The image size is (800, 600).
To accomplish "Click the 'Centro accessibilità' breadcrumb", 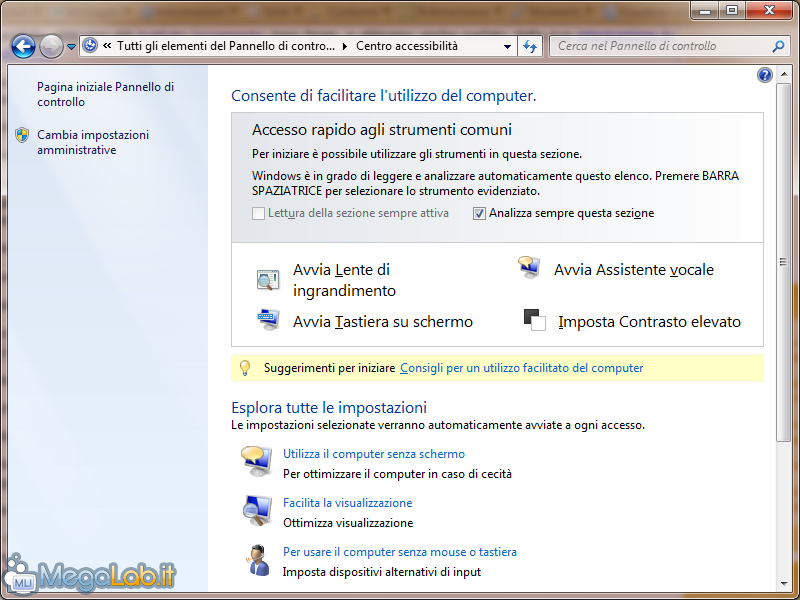I will [407, 46].
